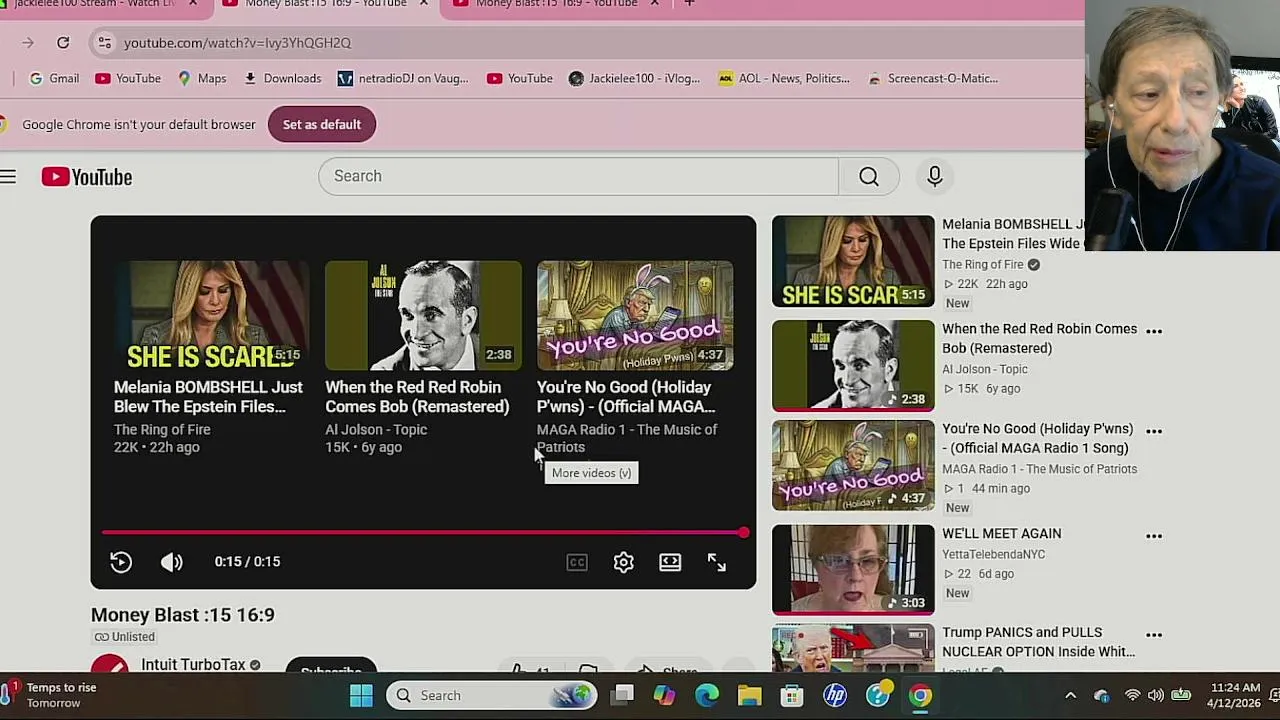Click Set as default button

click(x=321, y=125)
